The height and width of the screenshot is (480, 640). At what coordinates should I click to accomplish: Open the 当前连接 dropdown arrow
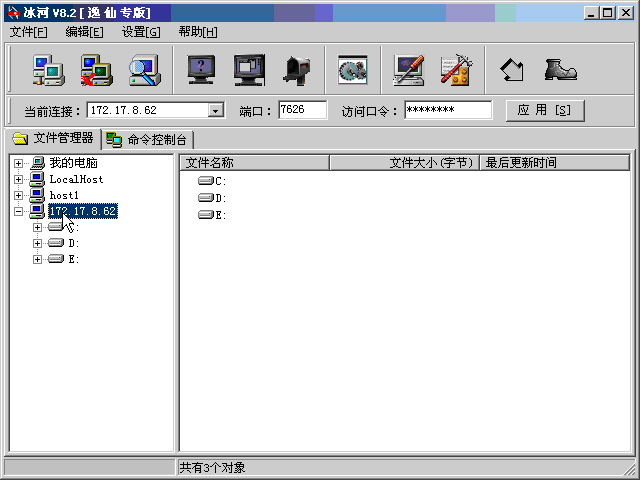216,110
